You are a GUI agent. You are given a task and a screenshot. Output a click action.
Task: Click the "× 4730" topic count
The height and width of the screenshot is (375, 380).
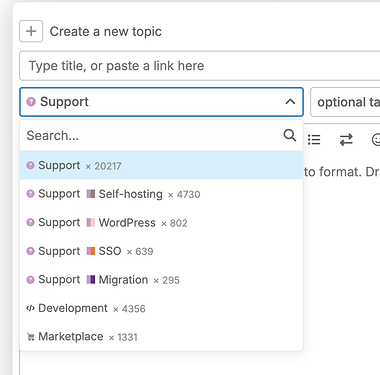[184, 194]
